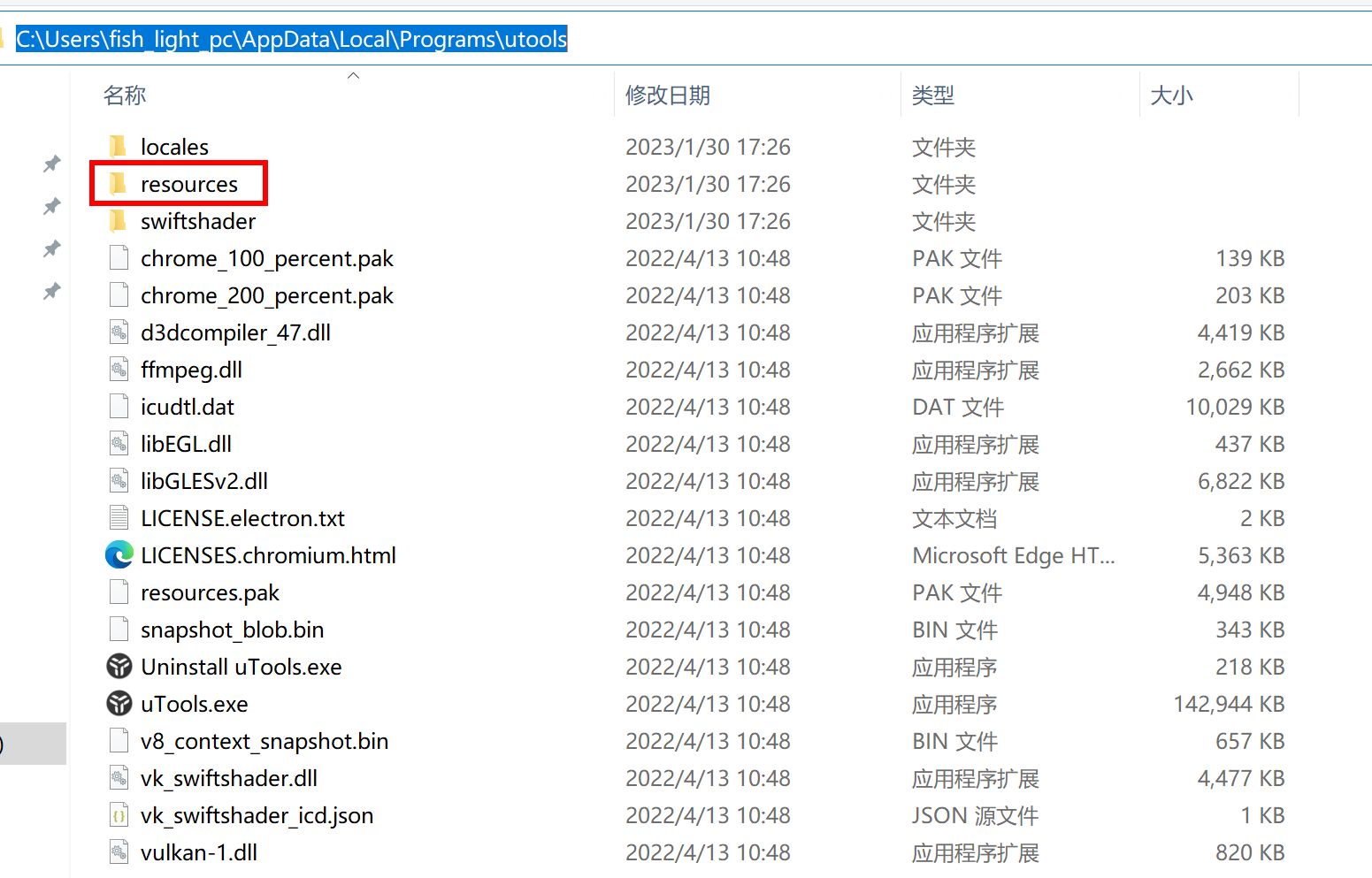Screen dimensions: 1372x878
Task: Select the file v8_context_snapshot.bin
Action: (264, 741)
